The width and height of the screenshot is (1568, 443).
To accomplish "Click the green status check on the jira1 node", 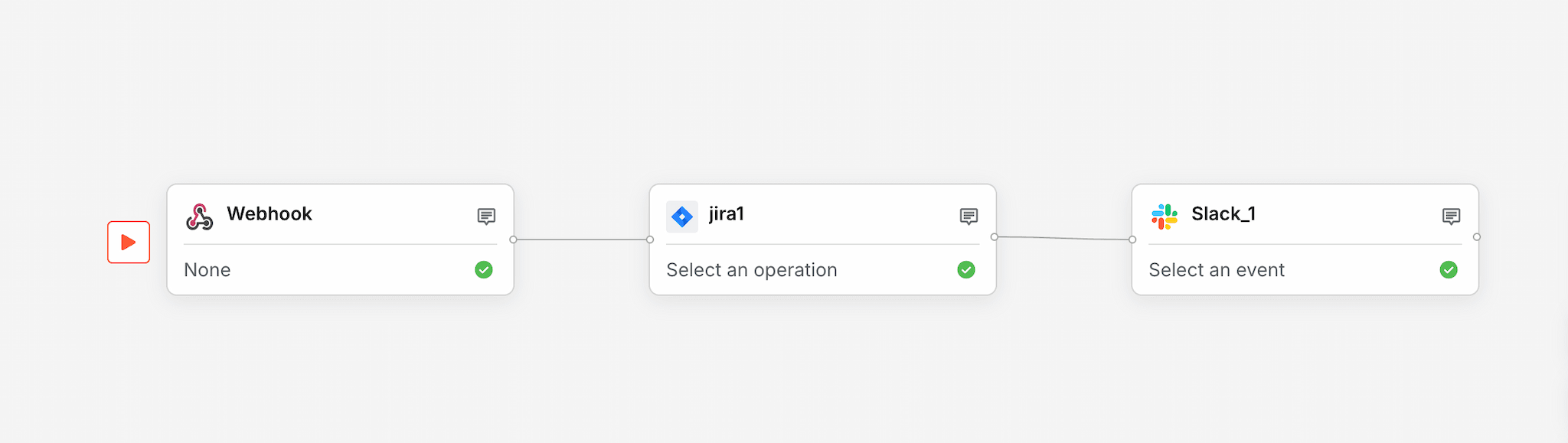I will click(965, 269).
